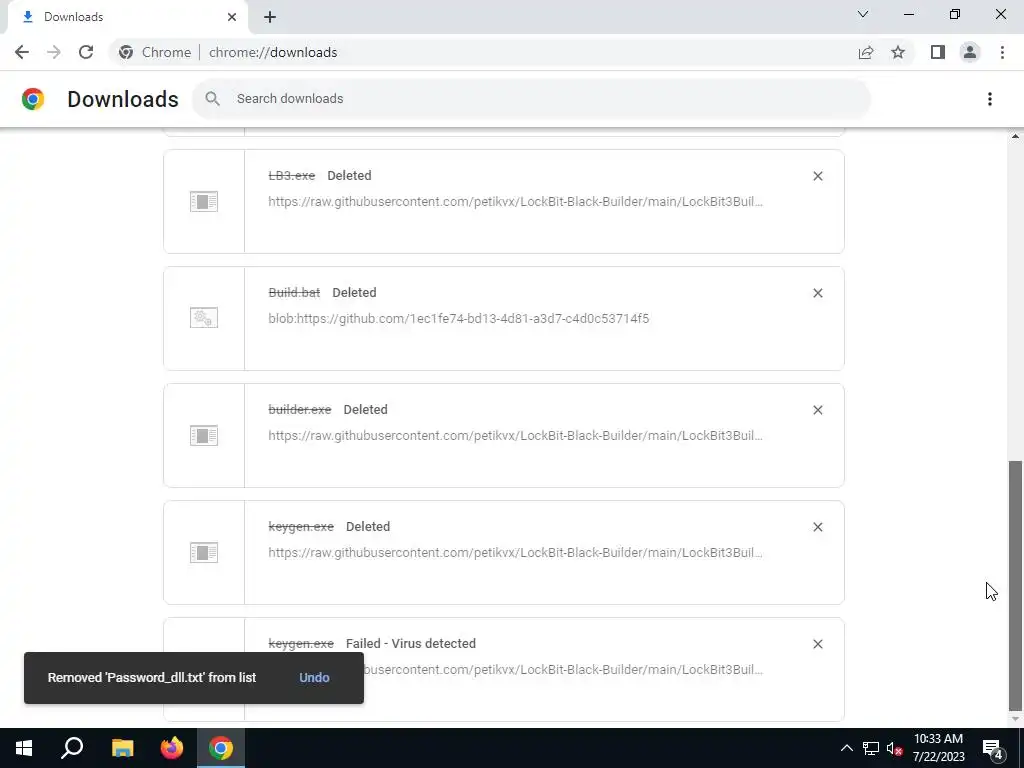Image resolution: width=1024 pixels, height=768 pixels.
Task: Click the muted volume tray icon
Action: coord(895,748)
